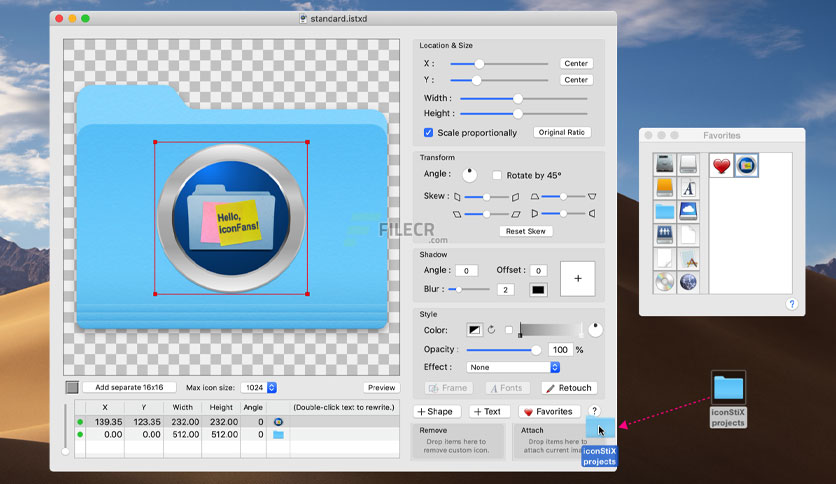Screen dimensions: 836x484
Task: Pick the blue round folder badge favorite
Action: click(746, 166)
